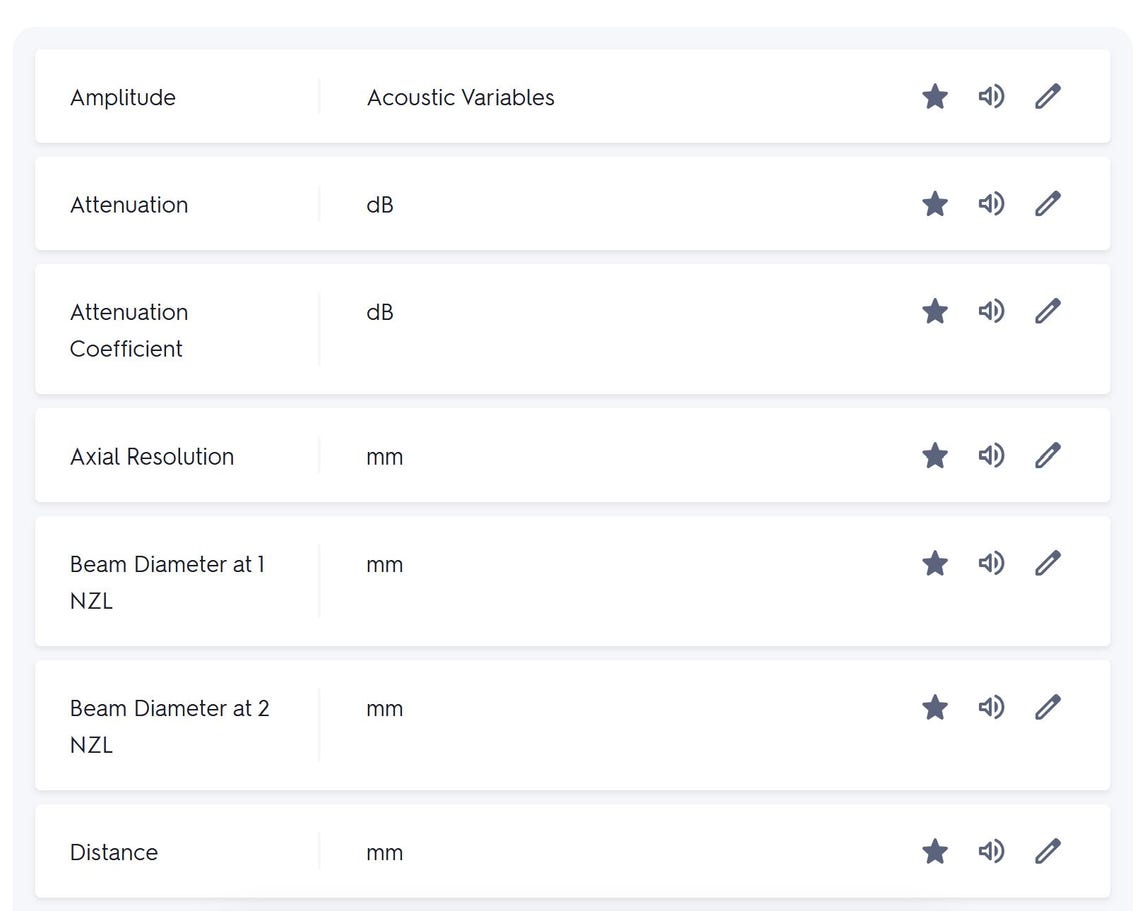Unfavorite the Attenuation Coefficient entry
This screenshot has width=1140, height=911.
click(x=934, y=311)
